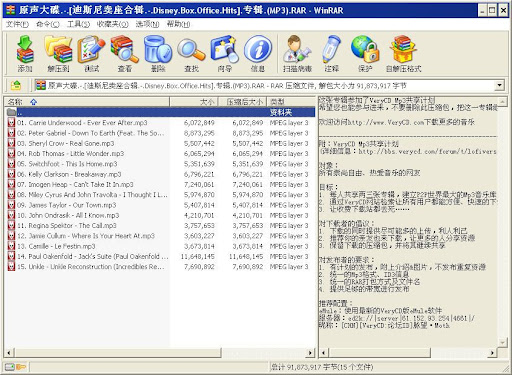Sort by the 名称 column header

pyautogui.click(x=87, y=102)
